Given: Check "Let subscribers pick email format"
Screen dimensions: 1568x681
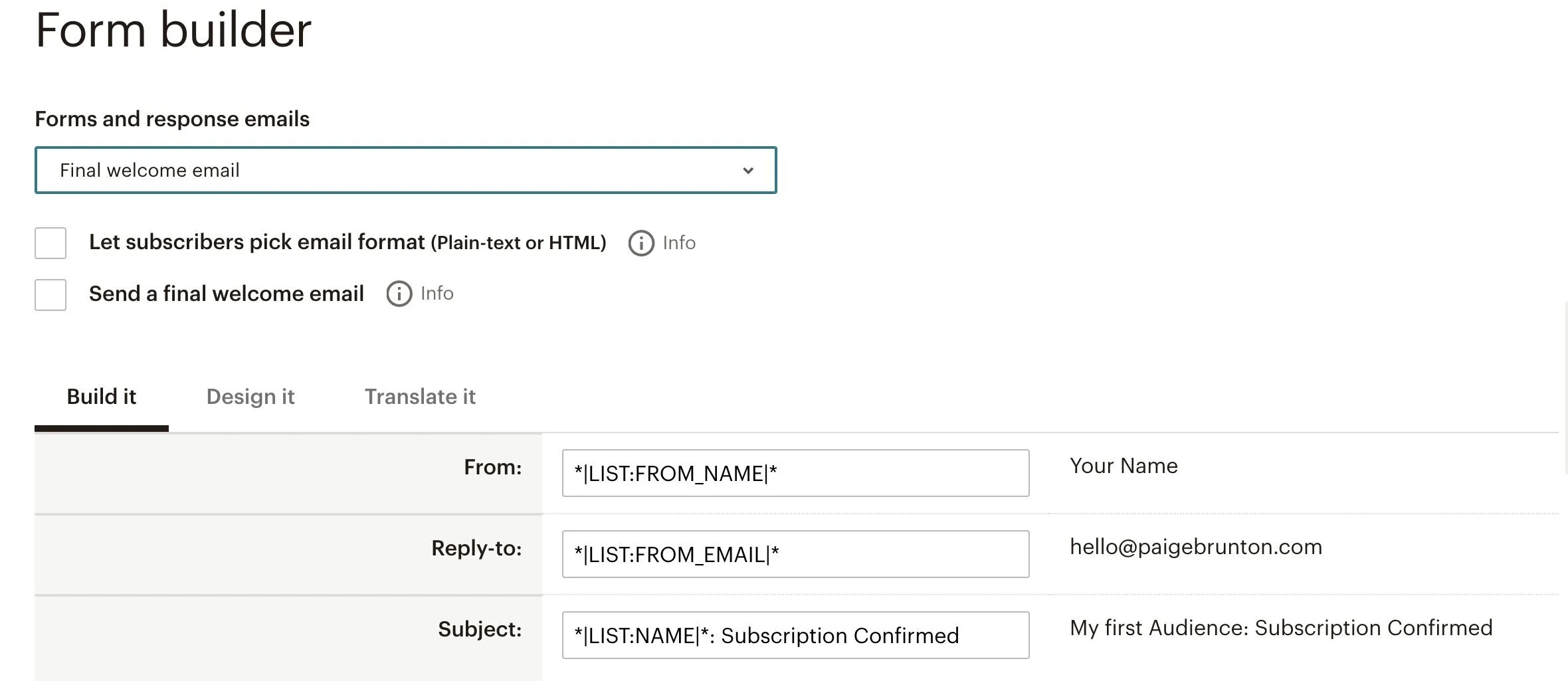Looking at the screenshot, I should click(x=50, y=243).
